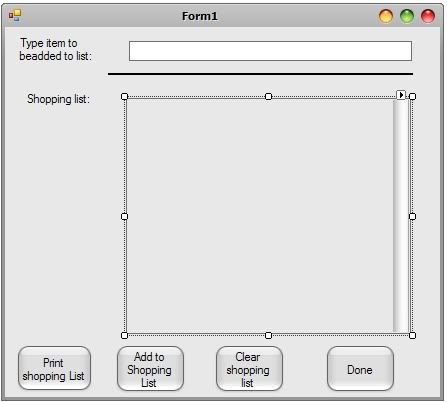Click the red close button in the title bar
The width and height of the screenshot is (447, 402).
click(x=428, y=16)
